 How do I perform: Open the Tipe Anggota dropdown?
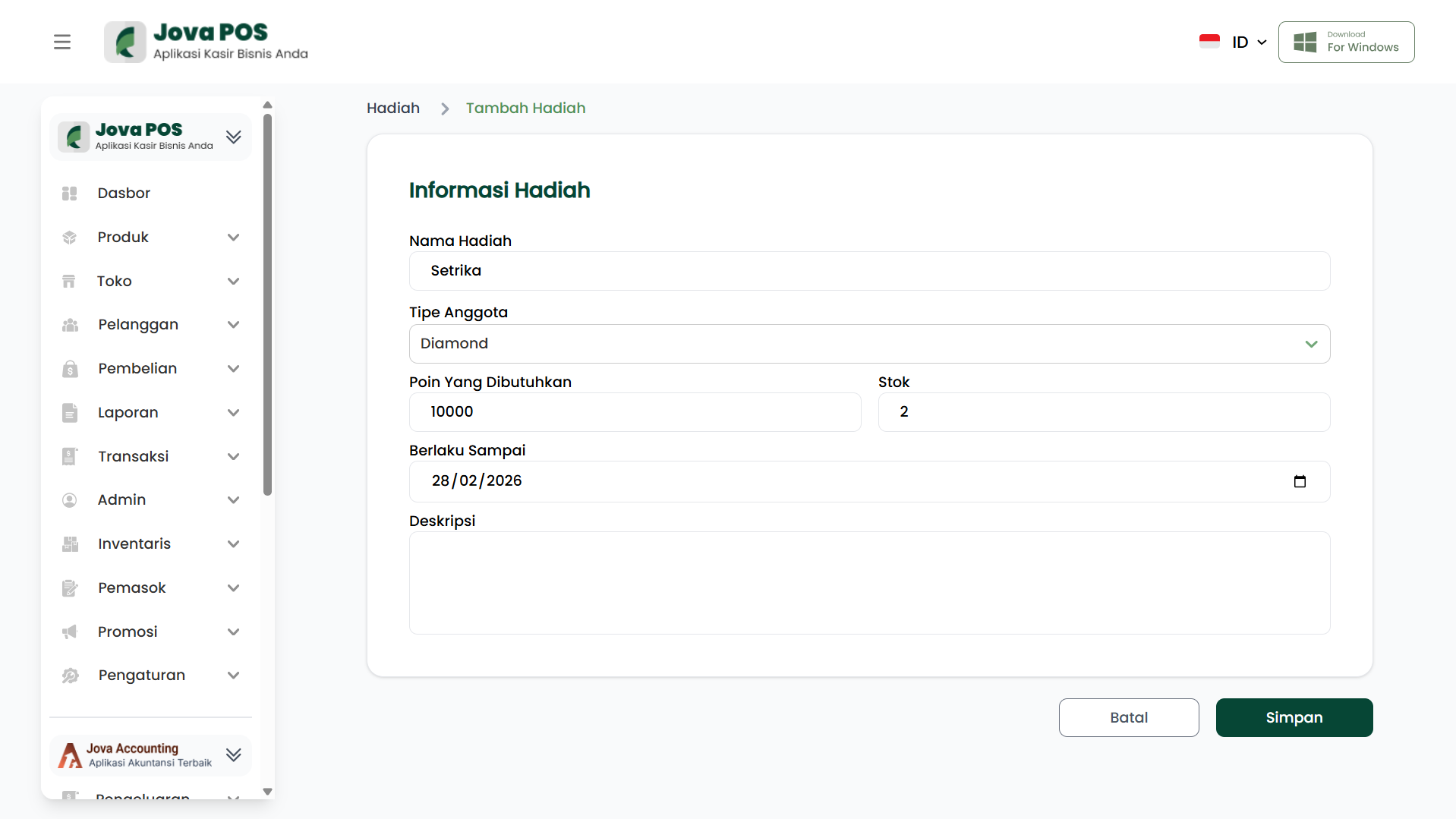(868, 344)
